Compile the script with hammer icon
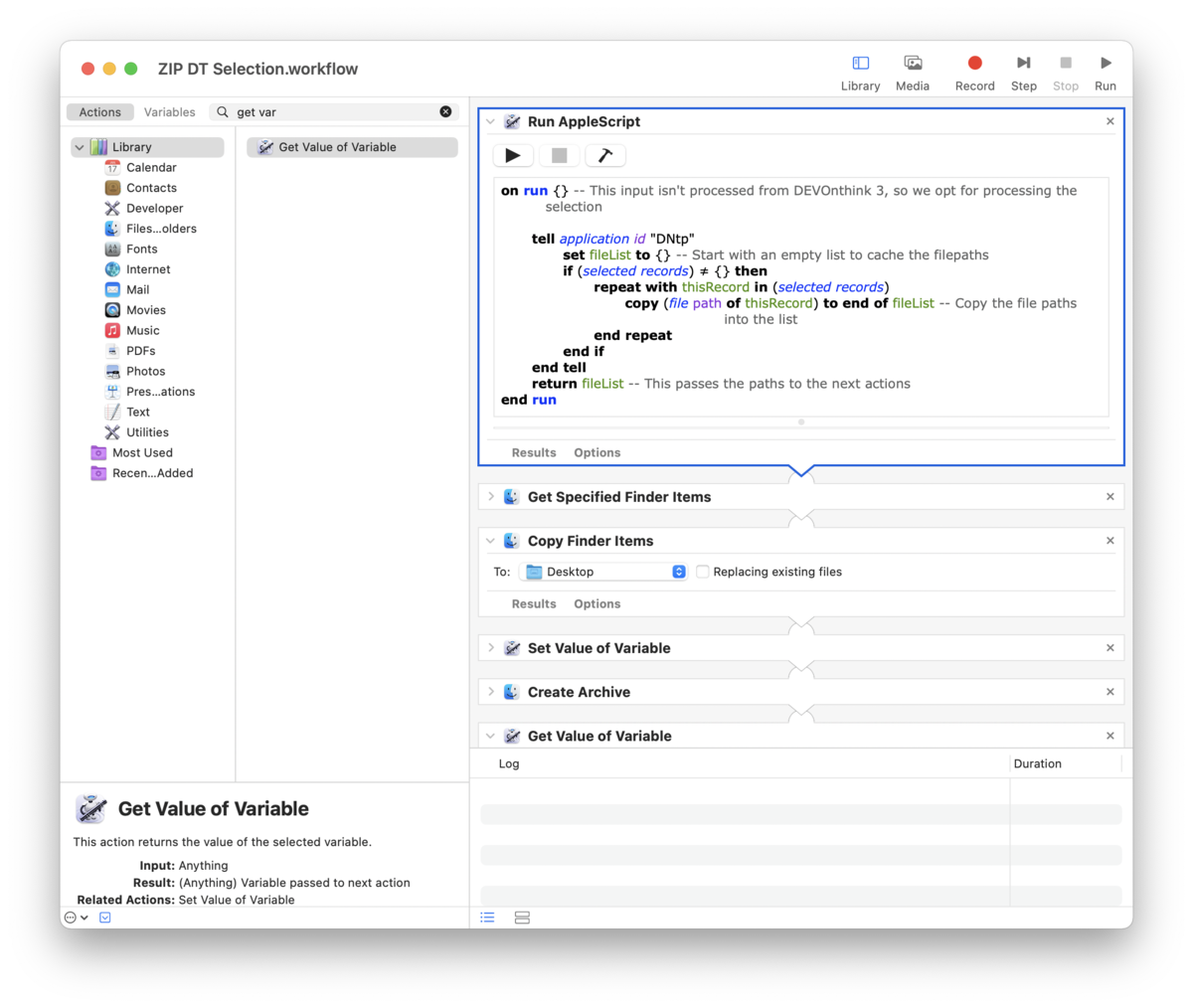The image size is (1193, 1008). [x=604, y=155]
